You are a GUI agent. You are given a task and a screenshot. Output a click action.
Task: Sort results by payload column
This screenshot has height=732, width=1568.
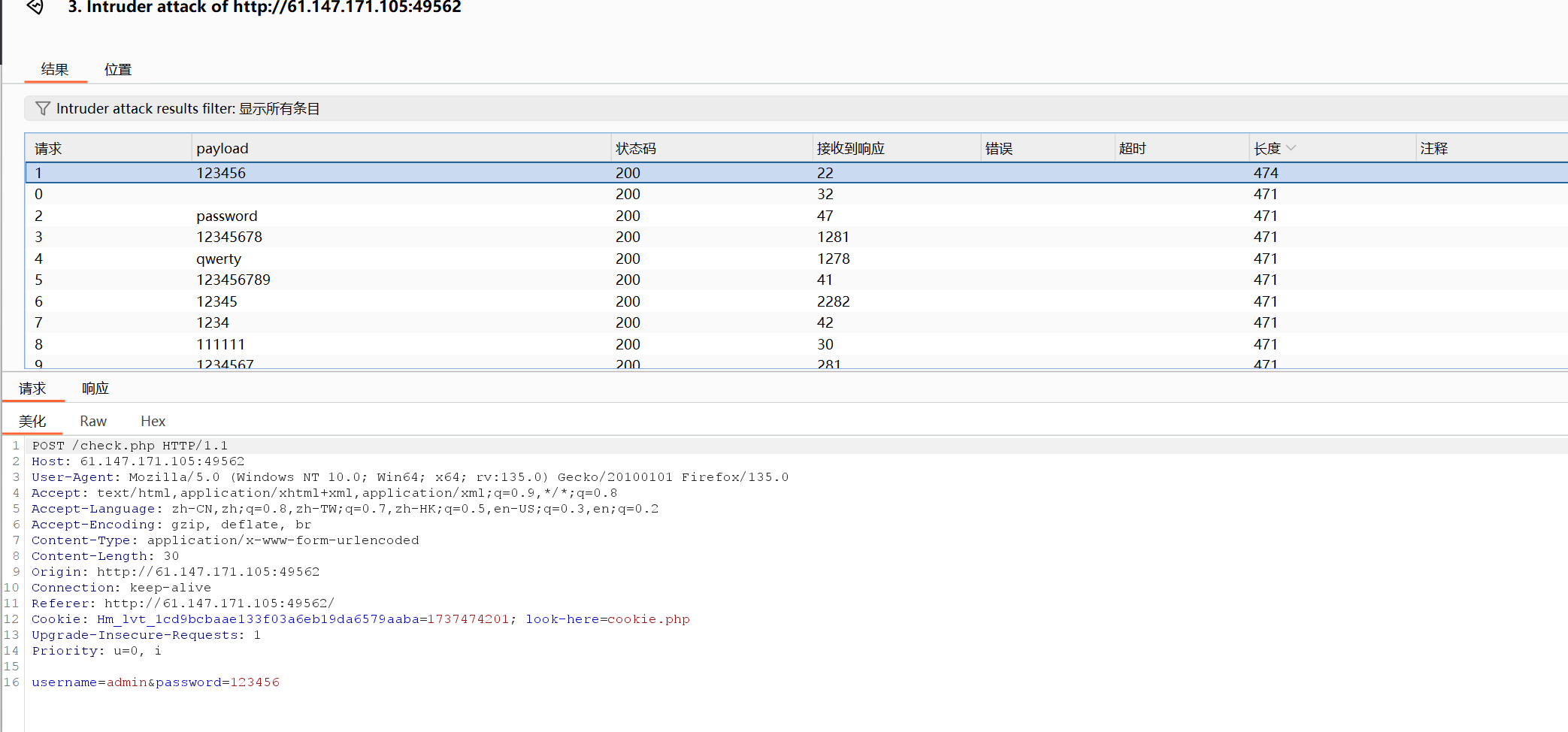[x=222, y=149]
